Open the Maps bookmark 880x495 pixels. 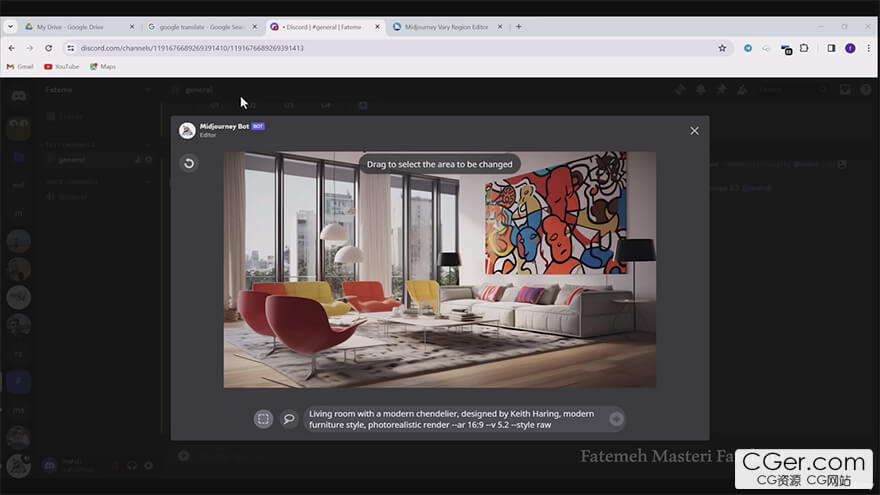pyautogui.click(x=103, y=67)
